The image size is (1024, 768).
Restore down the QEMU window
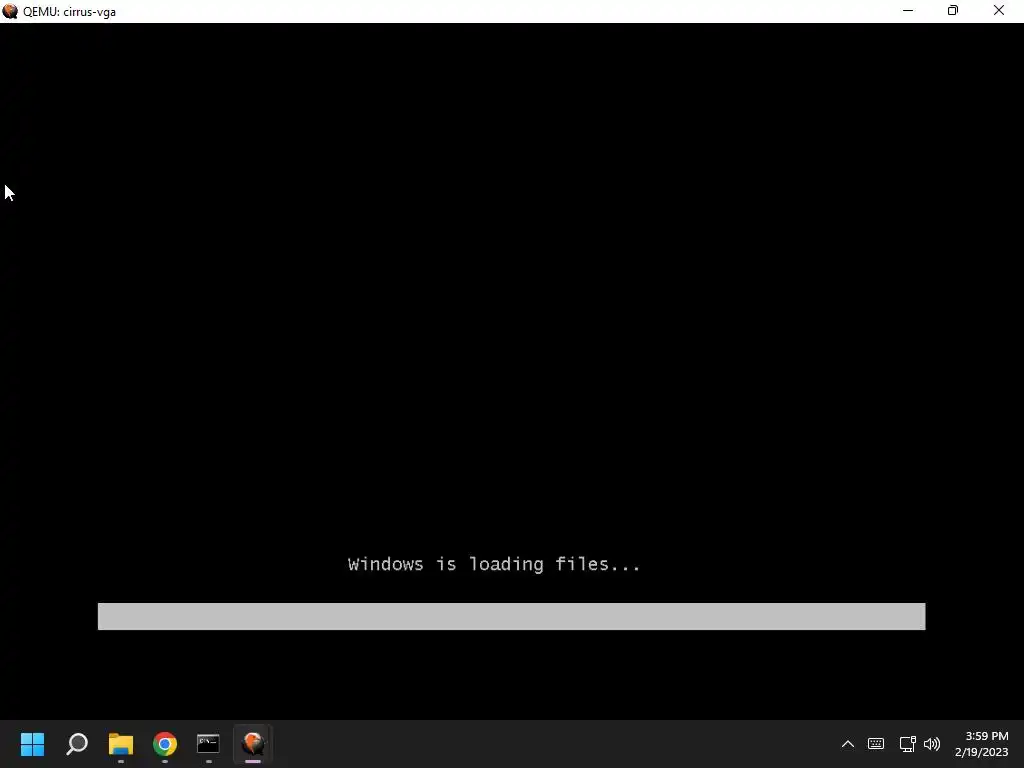pos(953,10)
